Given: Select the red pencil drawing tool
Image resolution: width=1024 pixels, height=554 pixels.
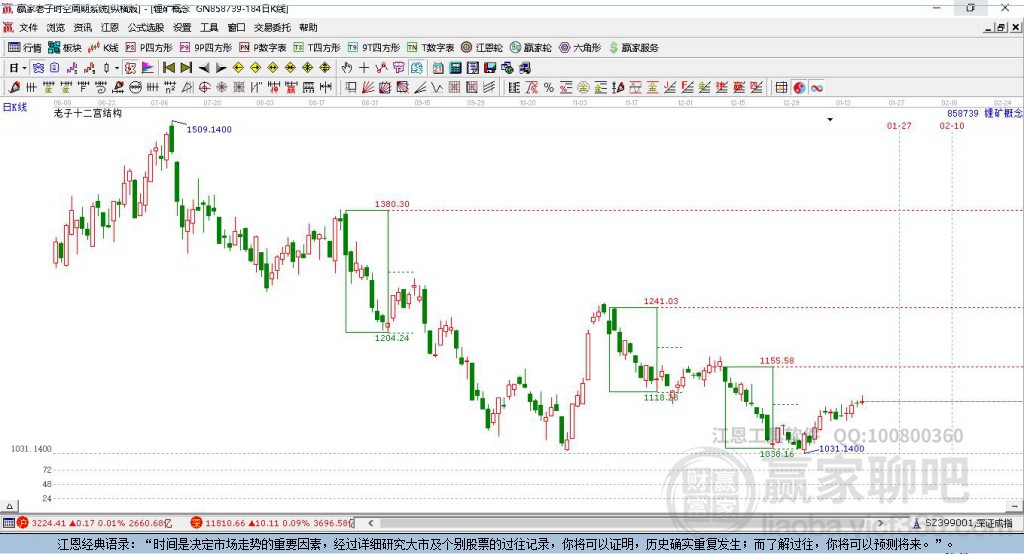Looking at the screenshot, I should pos(14,88).
